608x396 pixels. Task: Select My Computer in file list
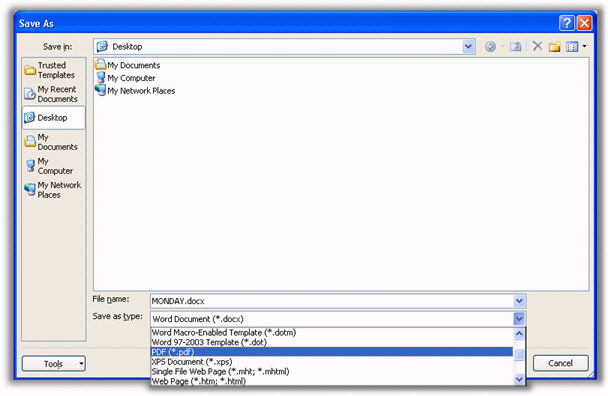[x=125, y=78]
